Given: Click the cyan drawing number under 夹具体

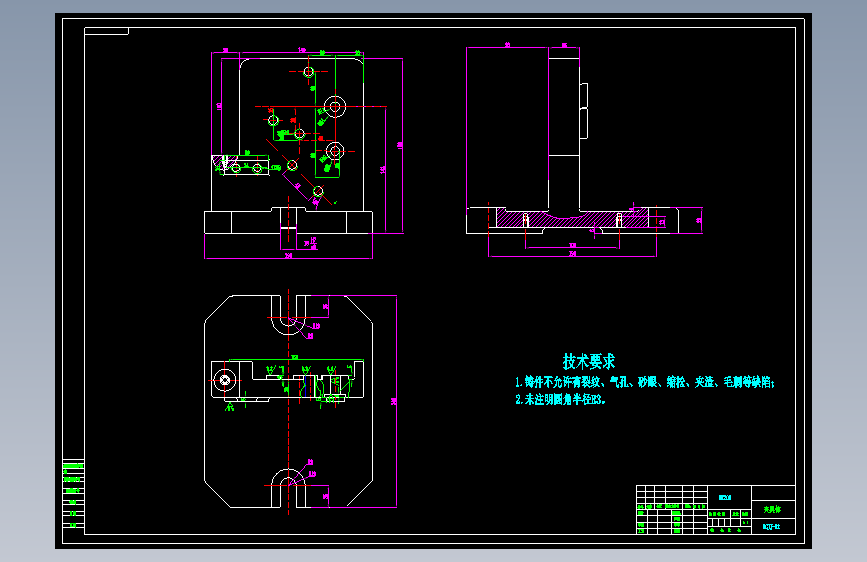Looking at the screenshot, I should 771,527.
